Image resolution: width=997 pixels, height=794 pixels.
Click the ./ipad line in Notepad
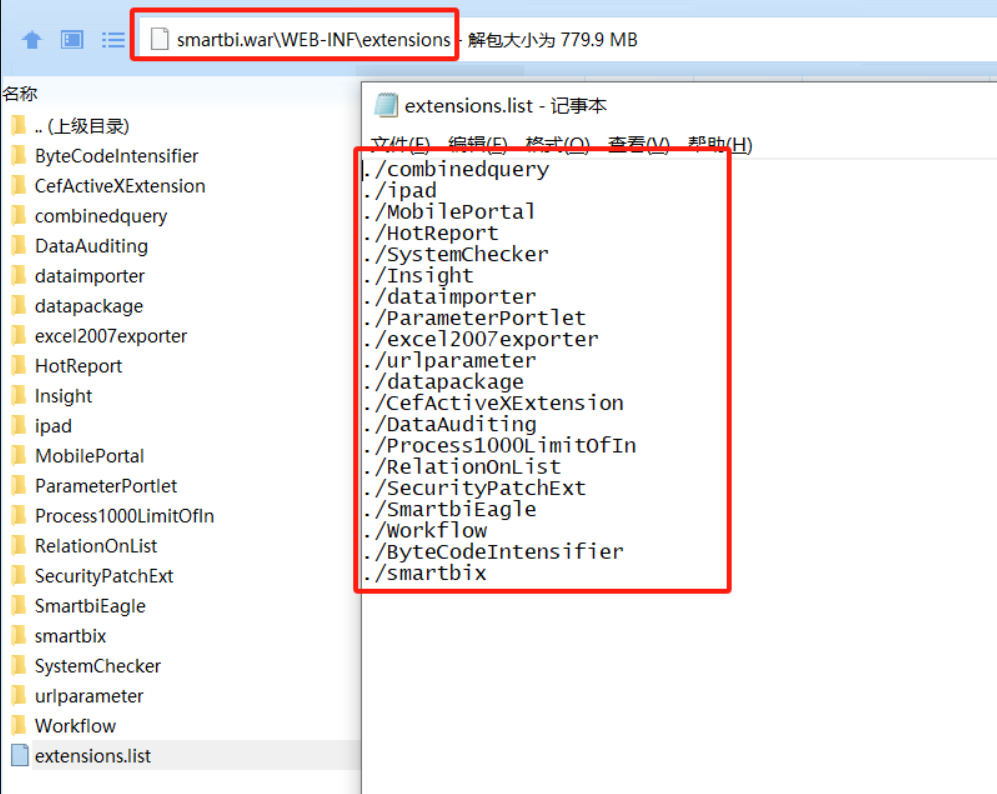tap(400, 190)
